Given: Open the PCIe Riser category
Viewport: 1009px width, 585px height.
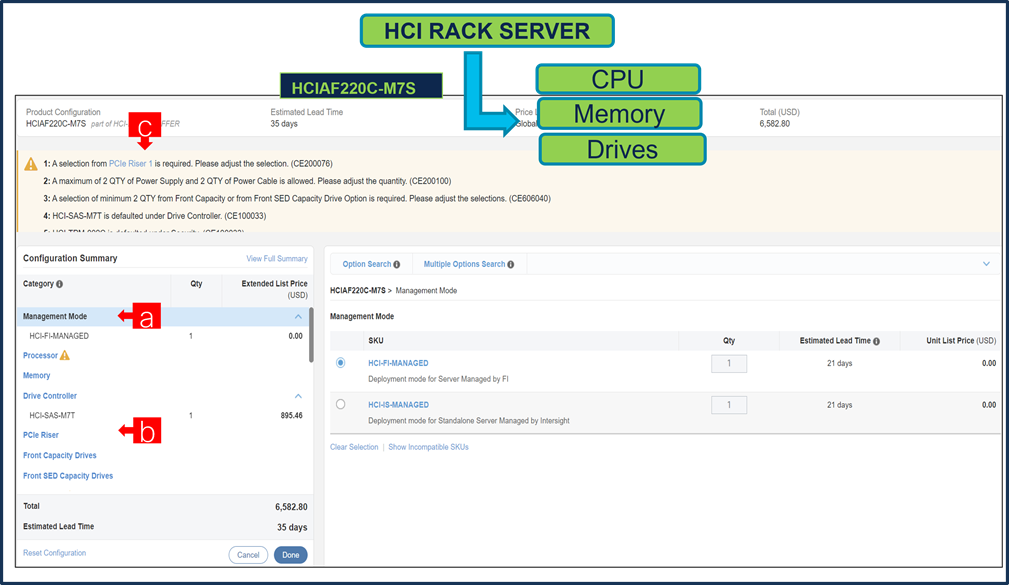Looking at the screenshot, I should click(x=41, y=435).
